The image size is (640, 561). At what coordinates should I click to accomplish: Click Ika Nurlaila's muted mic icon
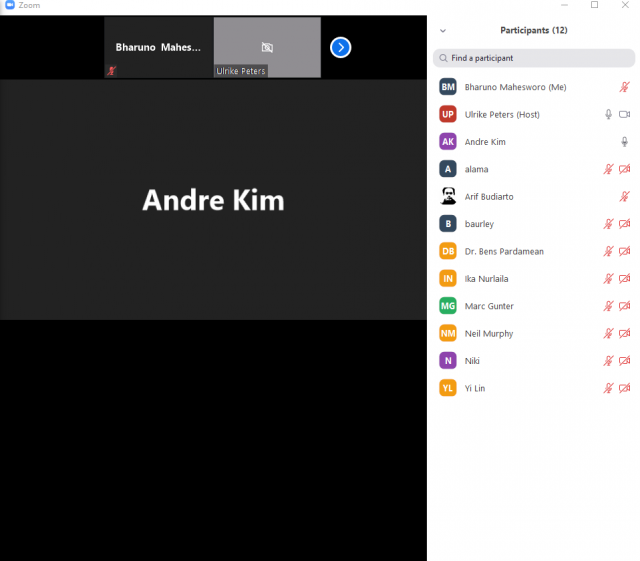coord(608,278)
